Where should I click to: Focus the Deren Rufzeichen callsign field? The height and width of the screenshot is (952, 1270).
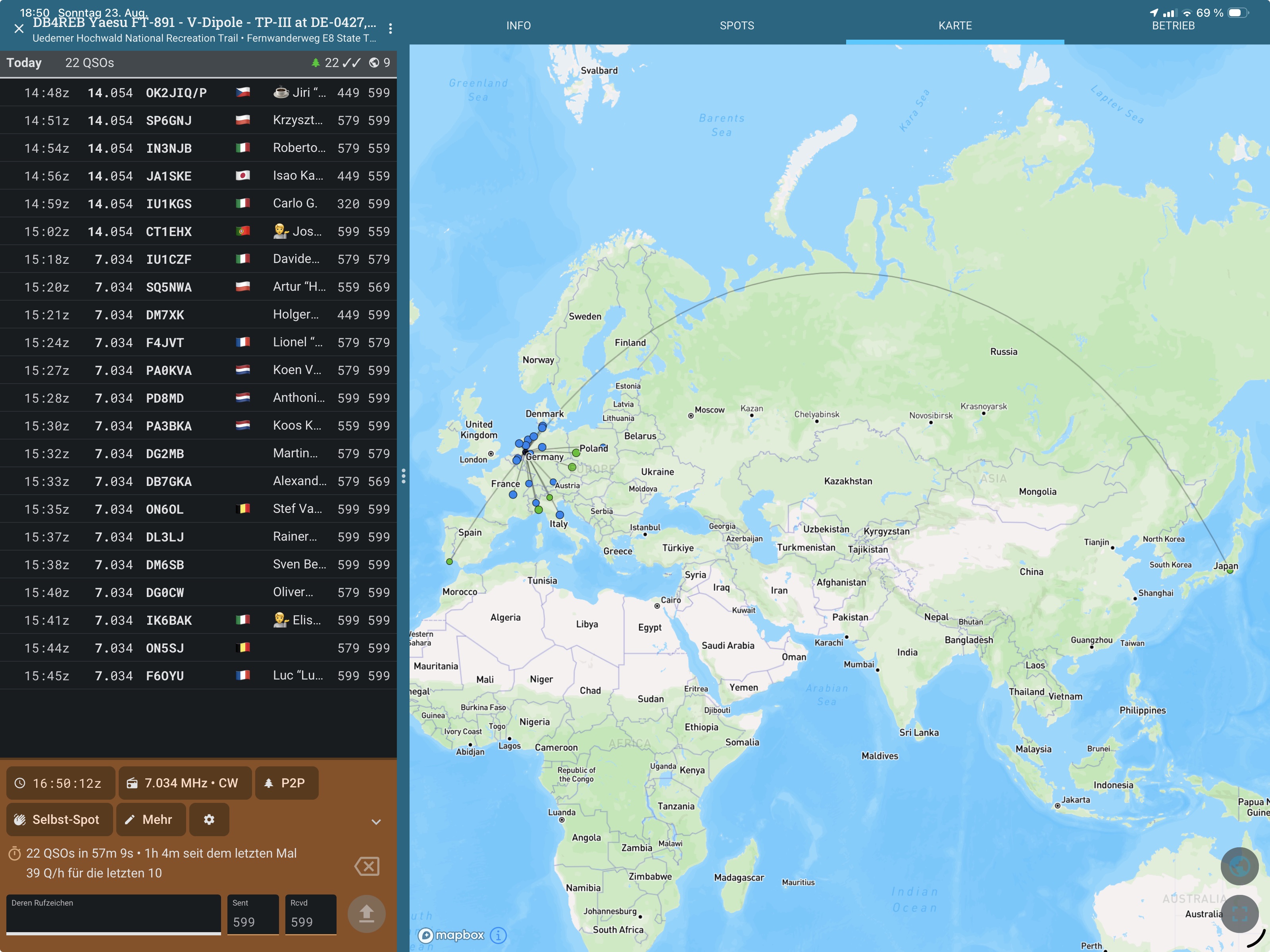click(x=114, y=915)
